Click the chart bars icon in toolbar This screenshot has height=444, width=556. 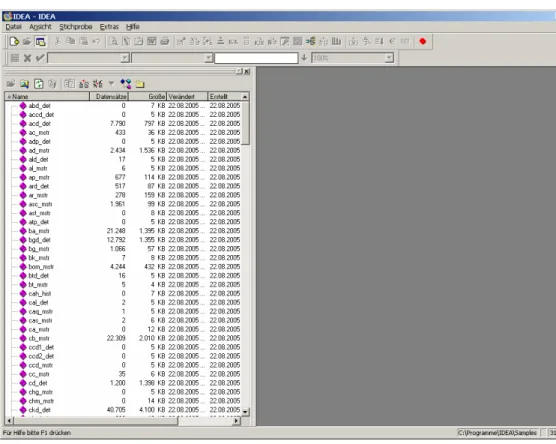[x=336, y=41]
